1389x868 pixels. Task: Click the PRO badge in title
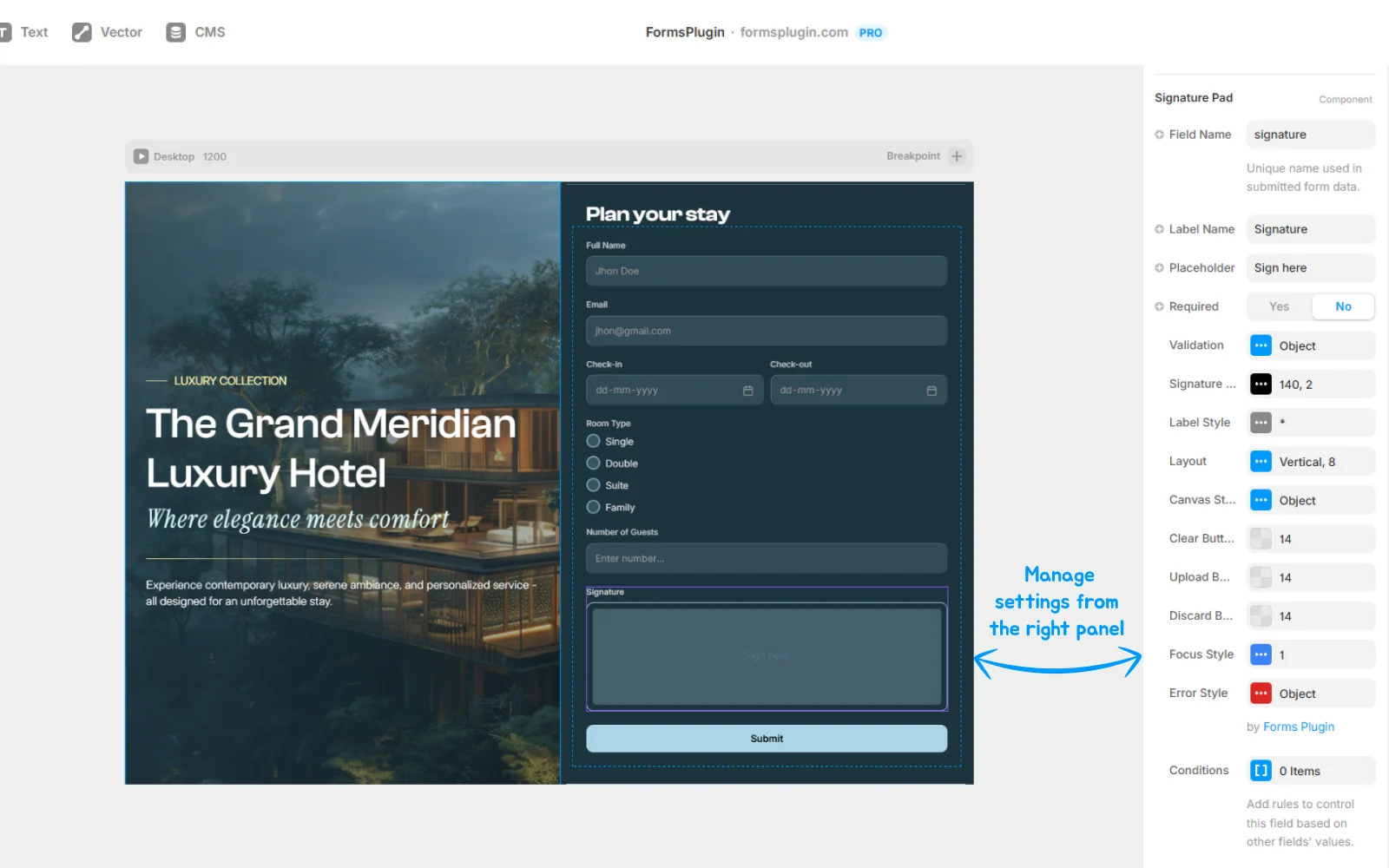point(870,33)
